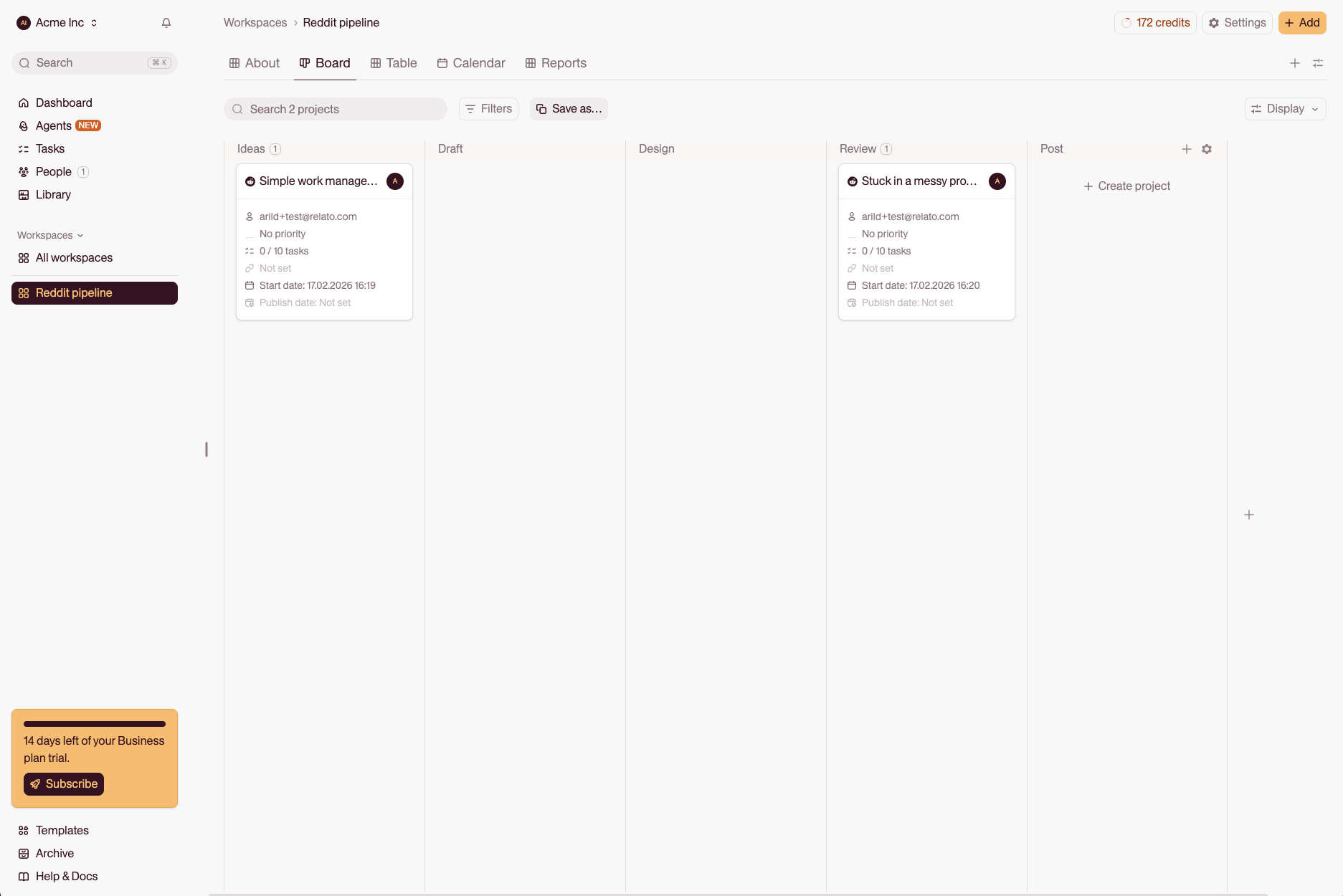Open the Library section
Image resolution: width=1343 pixels, height=896 pixels.
(53, 194)
